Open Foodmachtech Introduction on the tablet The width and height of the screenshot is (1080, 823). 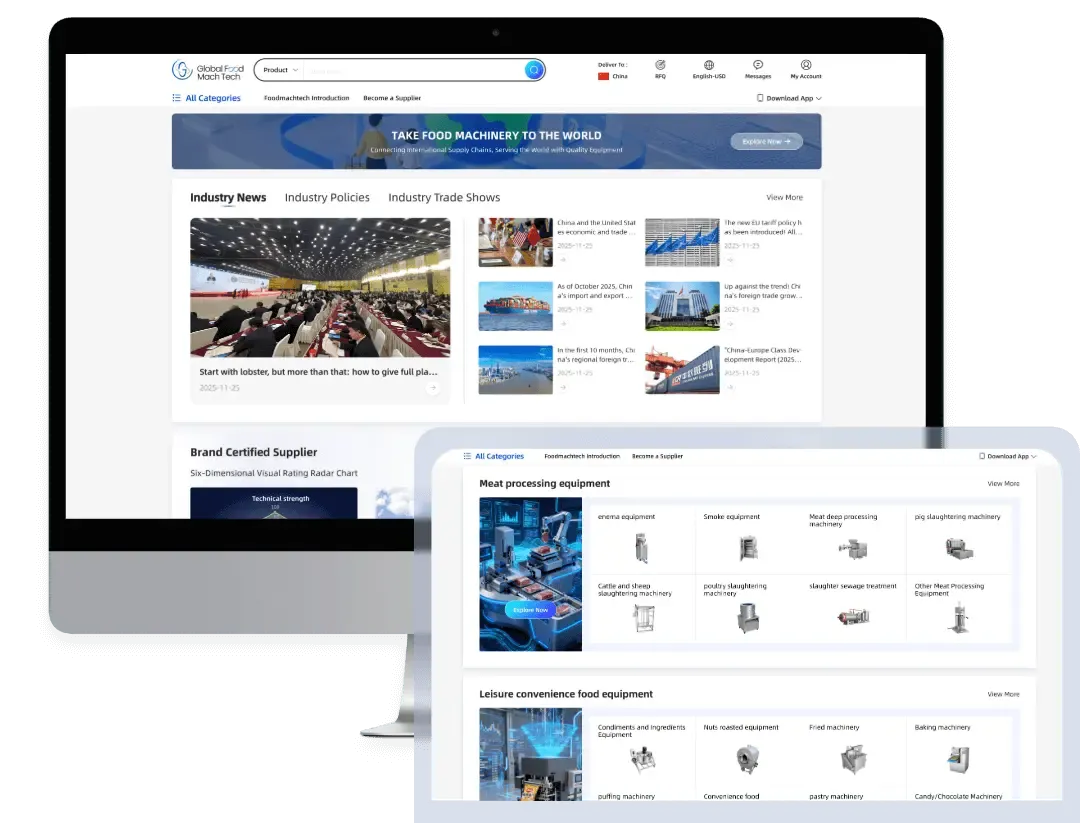click(x=582, y=456)
